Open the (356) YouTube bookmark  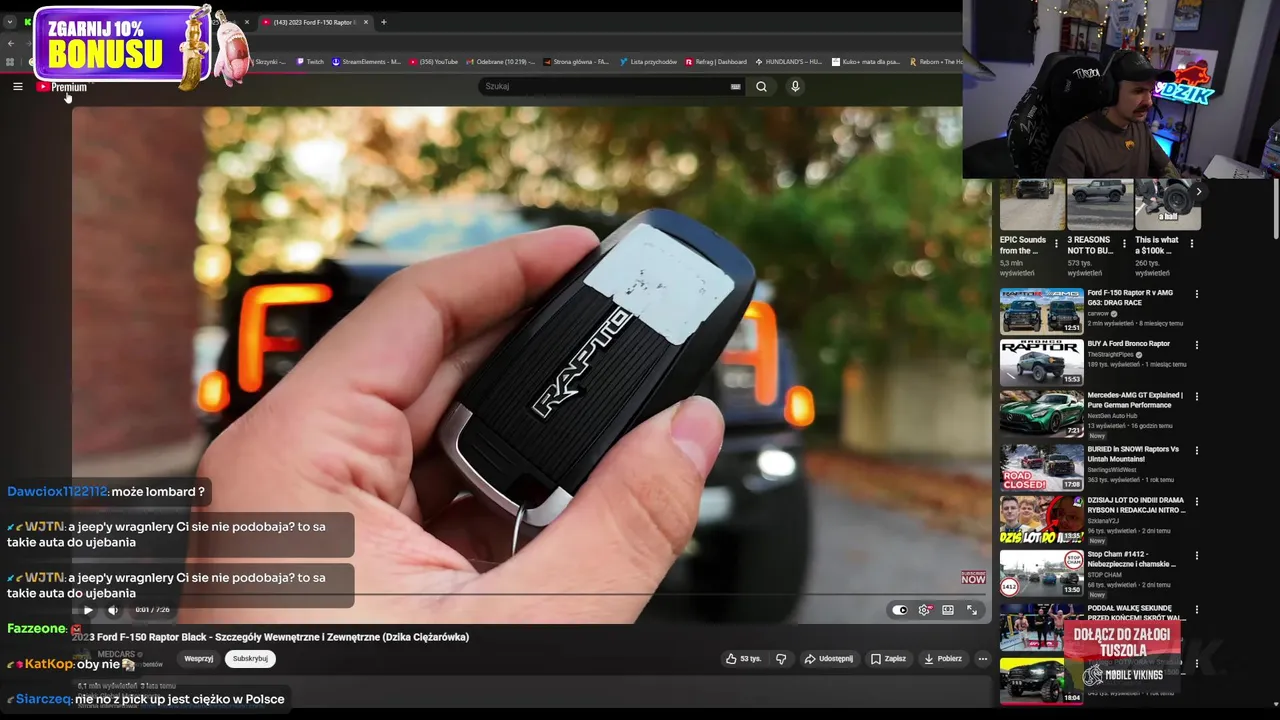click(x=432, y=62)
